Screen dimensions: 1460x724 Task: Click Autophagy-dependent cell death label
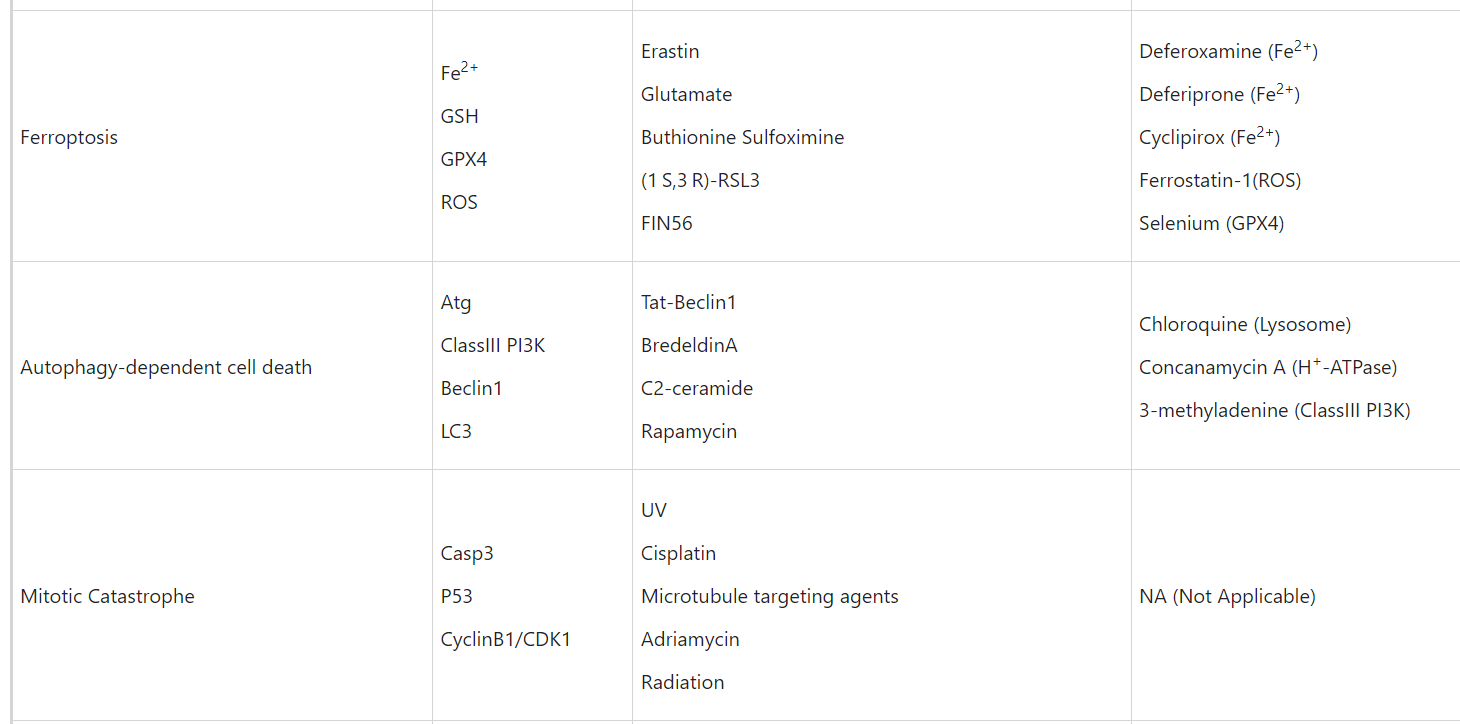pos(166,367)
